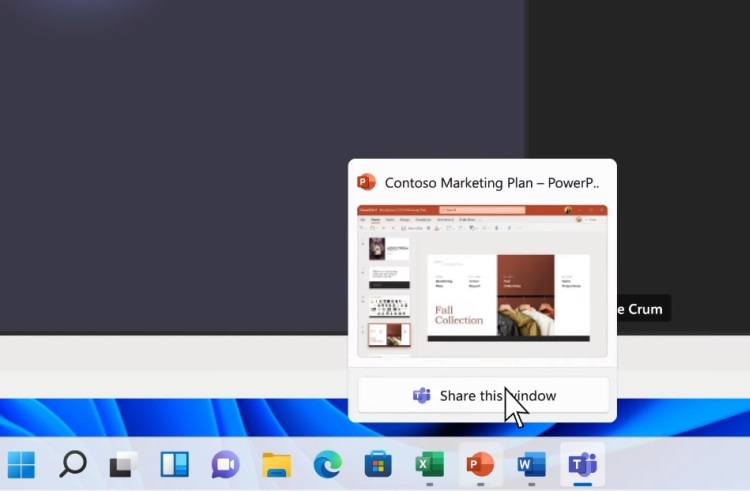Click PowerPoint logo in preview header
This screenshot has height=491, width=750.
tap(366, 182)
